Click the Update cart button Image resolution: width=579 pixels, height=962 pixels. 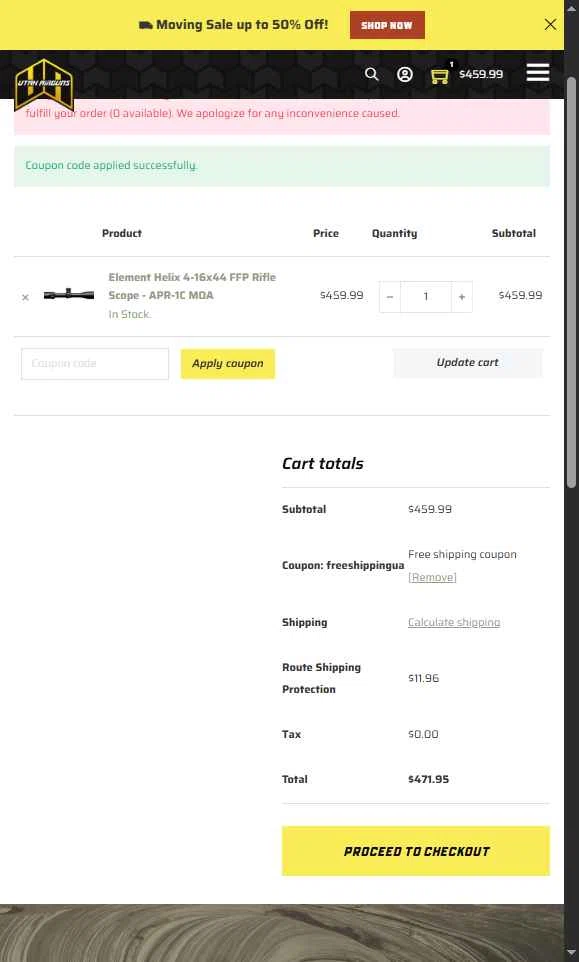(467, 363)
